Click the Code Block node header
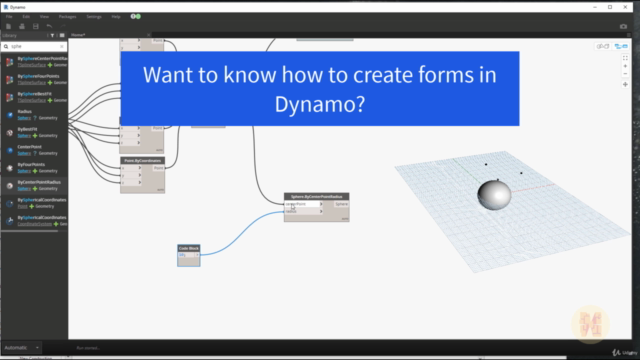Image resolution: width=640 pixels, height=360 pixels. 189,248
